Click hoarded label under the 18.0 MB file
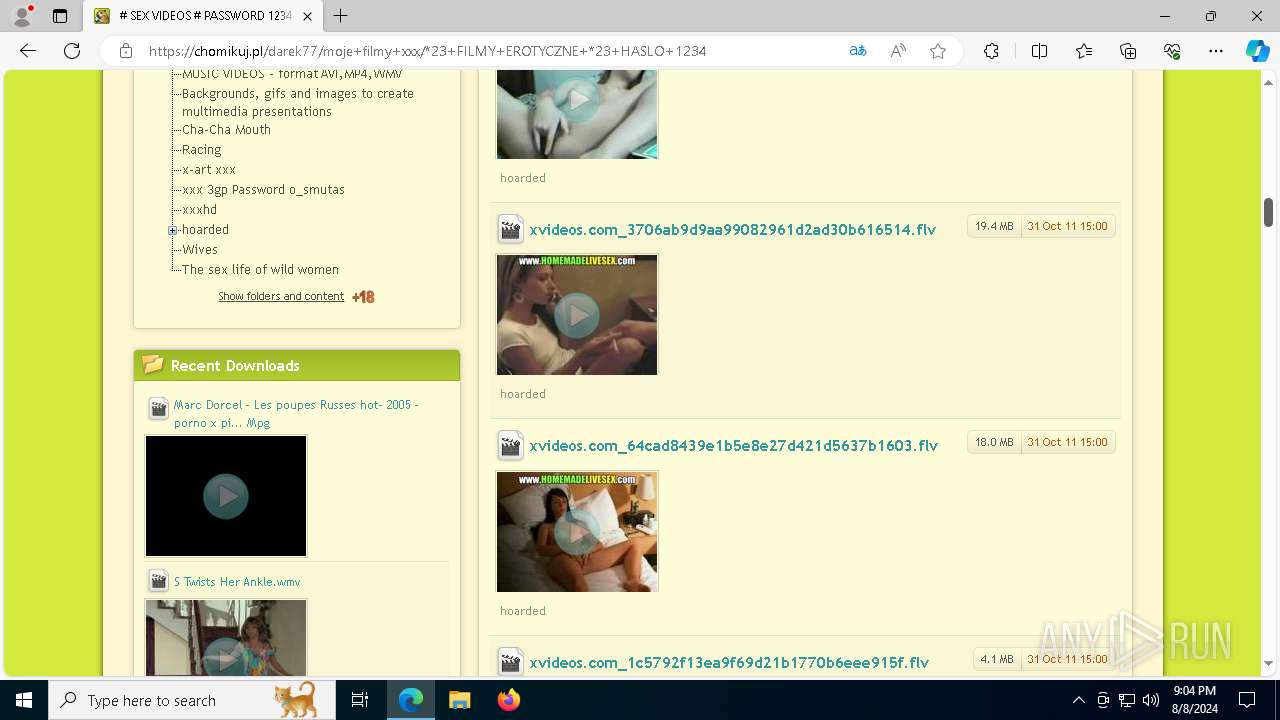This screenshot has width=1280, height=720. (523, 611)
